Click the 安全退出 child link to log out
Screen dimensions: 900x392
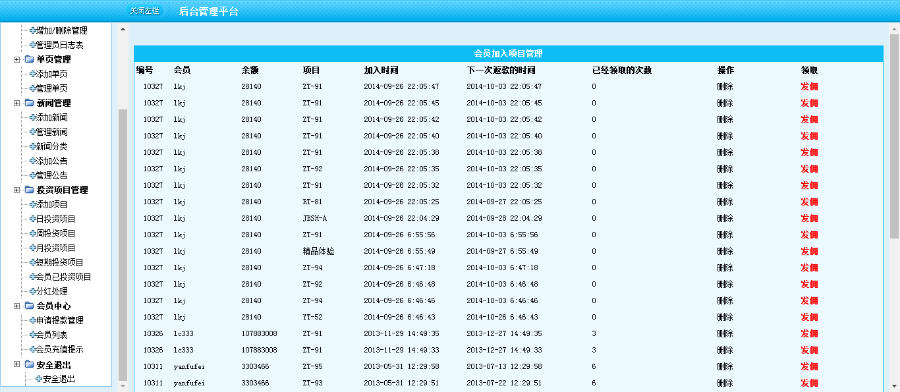pyautogui.click(x=59, y=379)
